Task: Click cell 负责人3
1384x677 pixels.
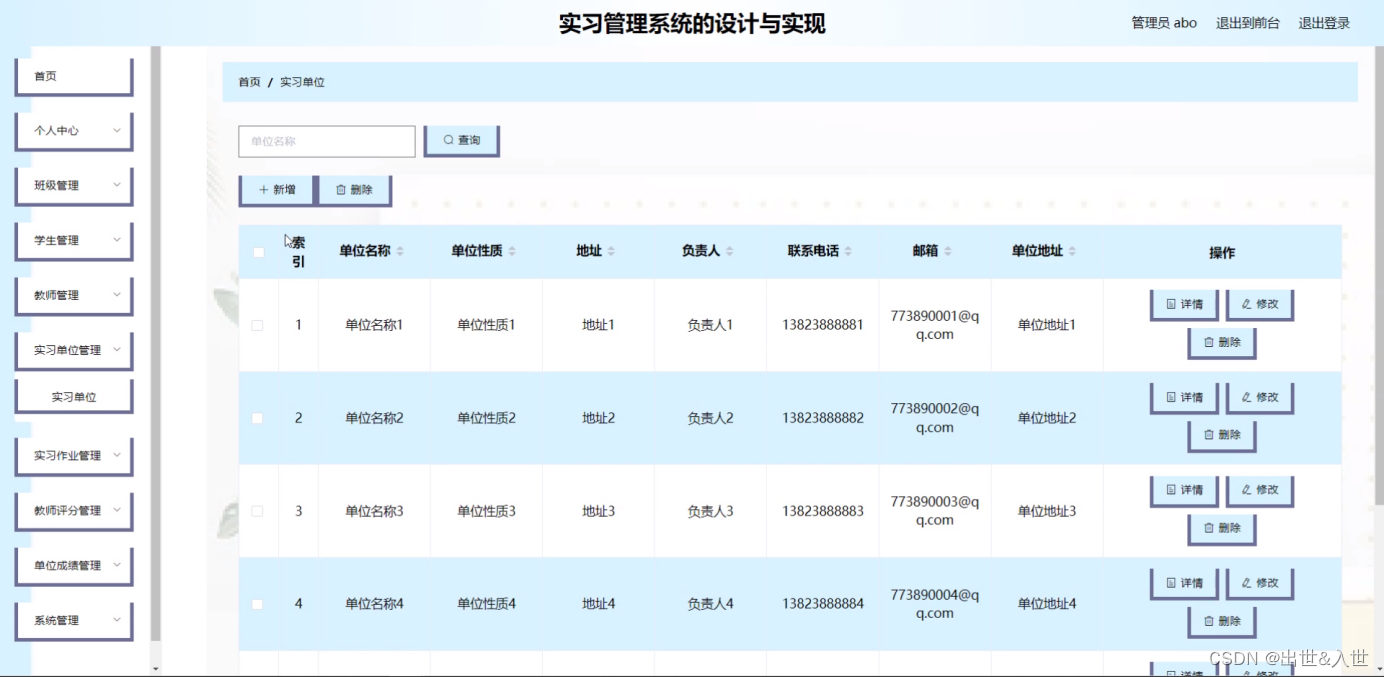Action: (710, 511)
